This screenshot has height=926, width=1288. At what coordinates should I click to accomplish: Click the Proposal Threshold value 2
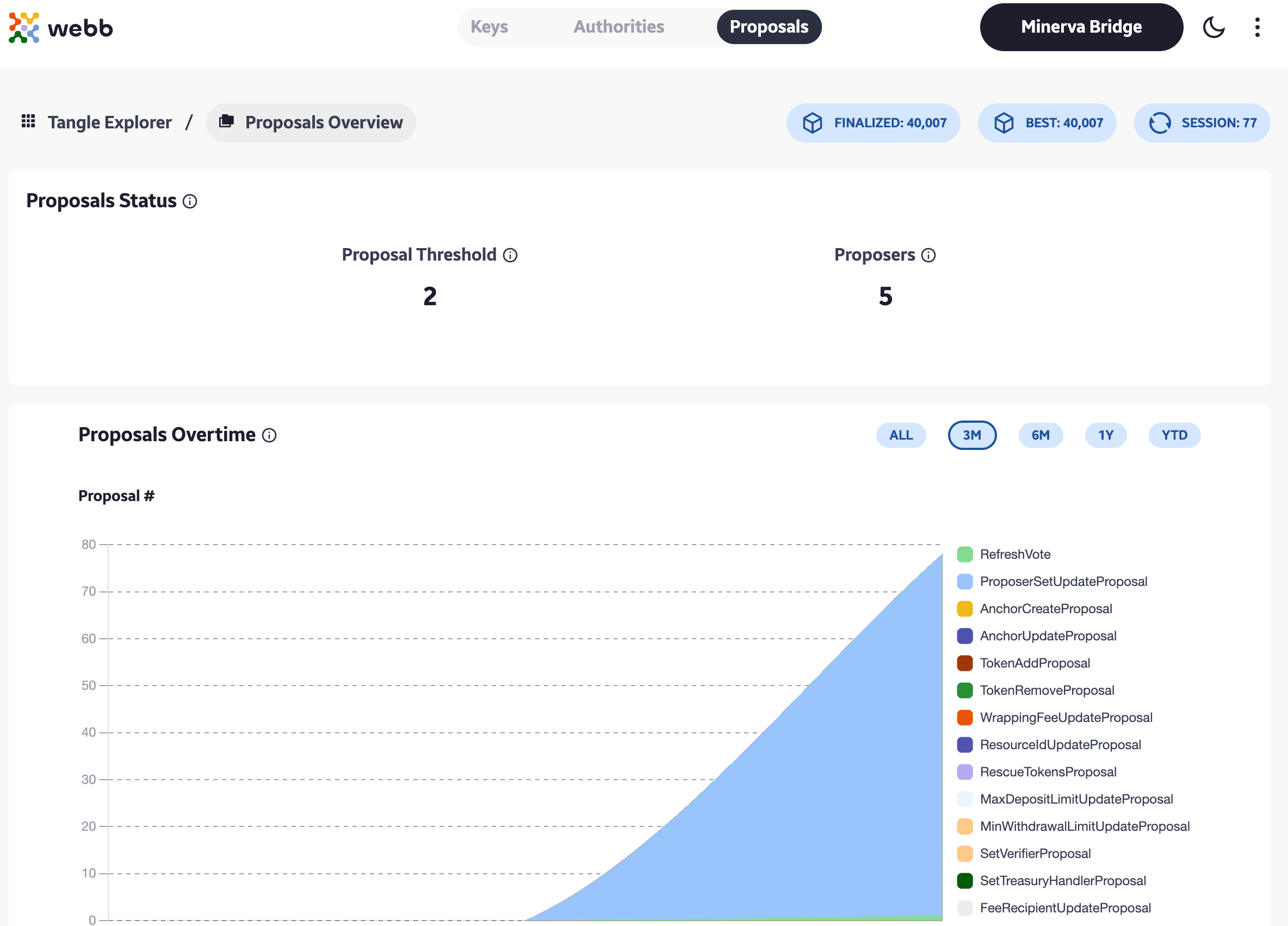coord(430,297)
